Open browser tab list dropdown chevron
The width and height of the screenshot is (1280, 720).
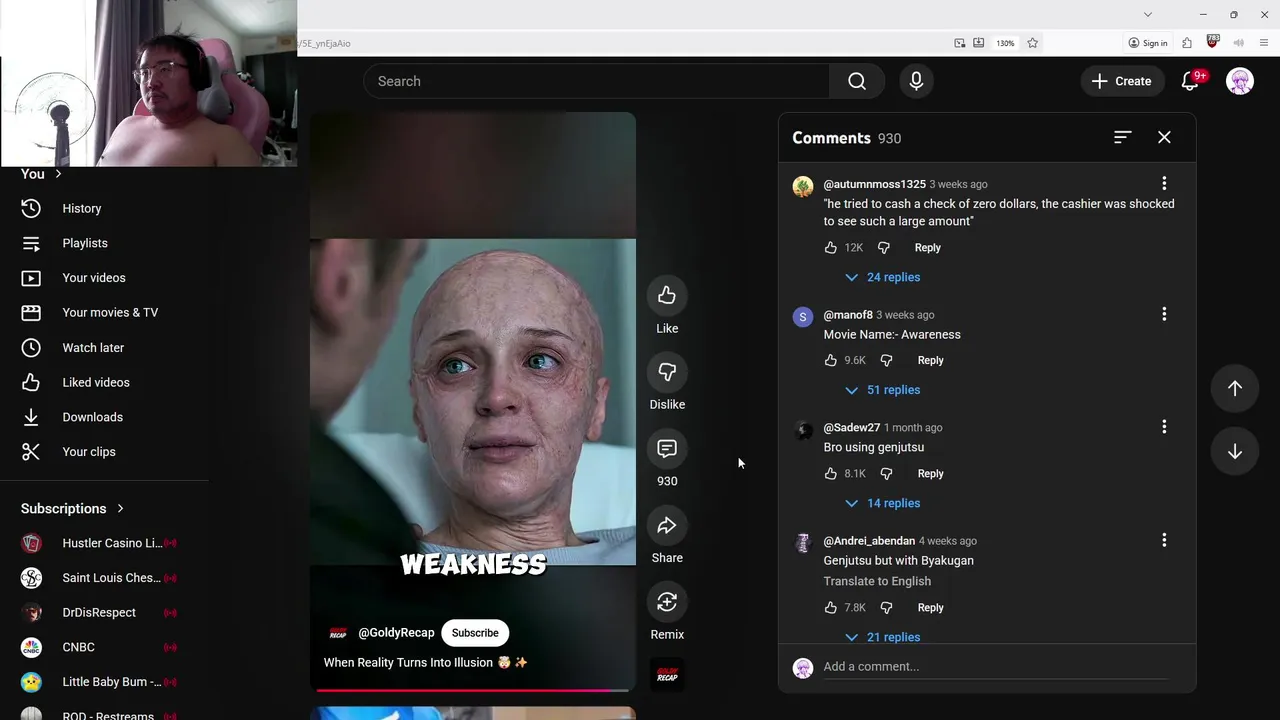click(1148, 14)
